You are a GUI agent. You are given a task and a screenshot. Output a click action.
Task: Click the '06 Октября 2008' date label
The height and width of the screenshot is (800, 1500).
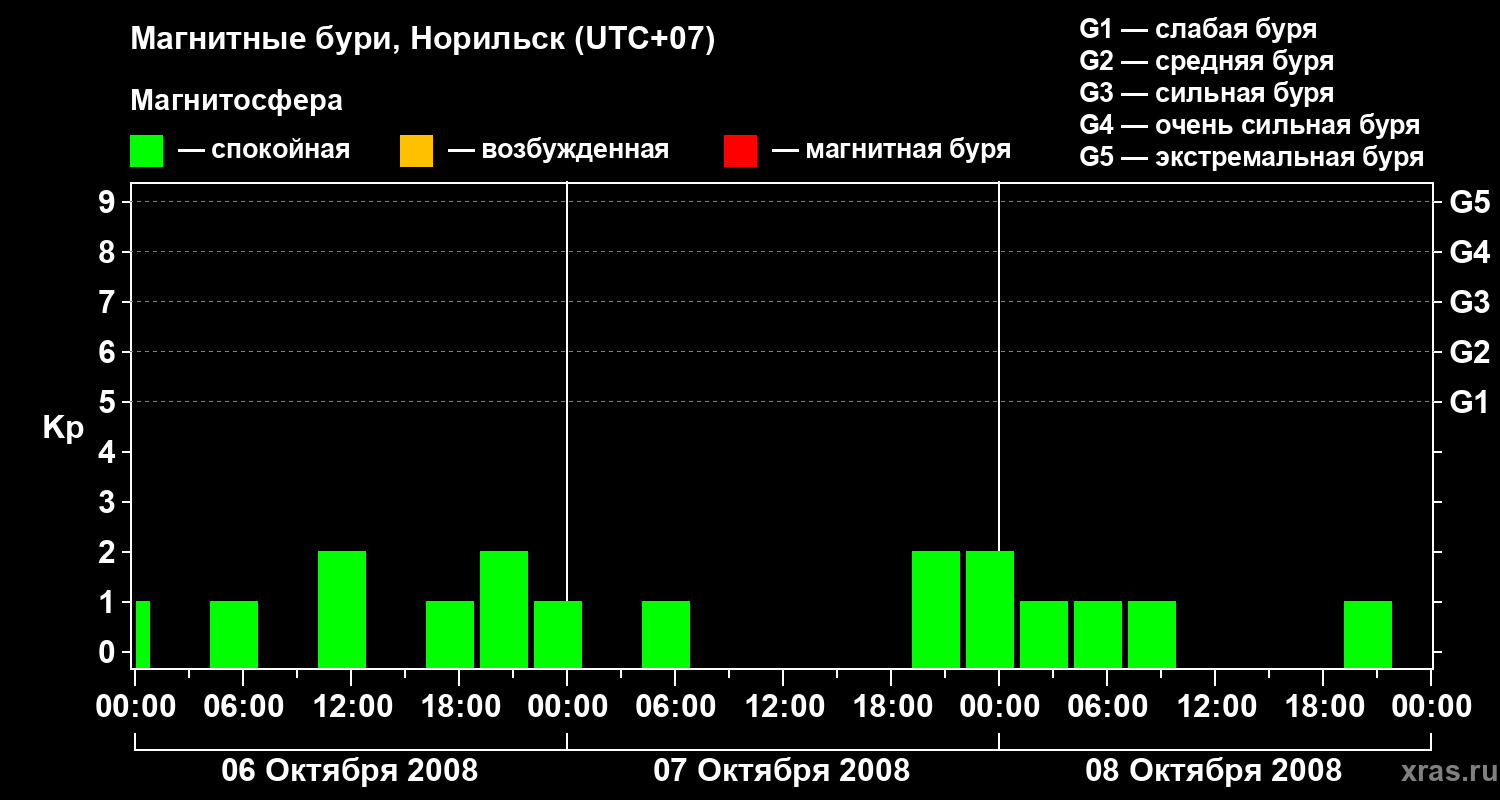pos(350,770)
